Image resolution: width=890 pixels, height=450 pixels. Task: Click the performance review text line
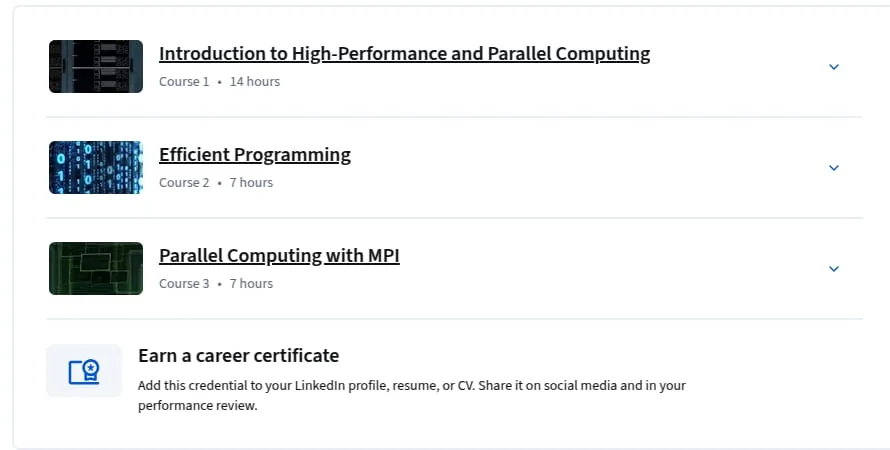pos(198,406)
